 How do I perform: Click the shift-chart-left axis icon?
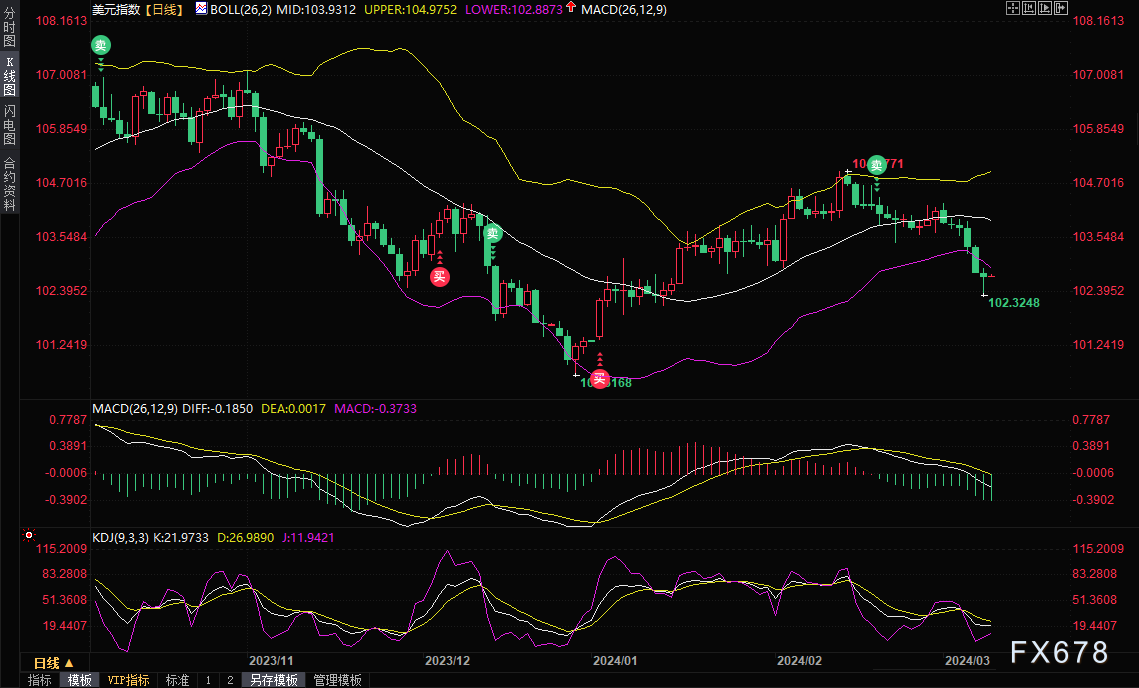1029,8
